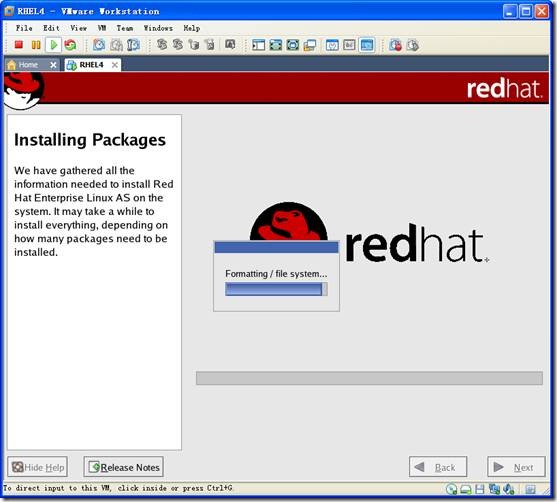Click the record movie icon with red dot

tap(395, 45)
